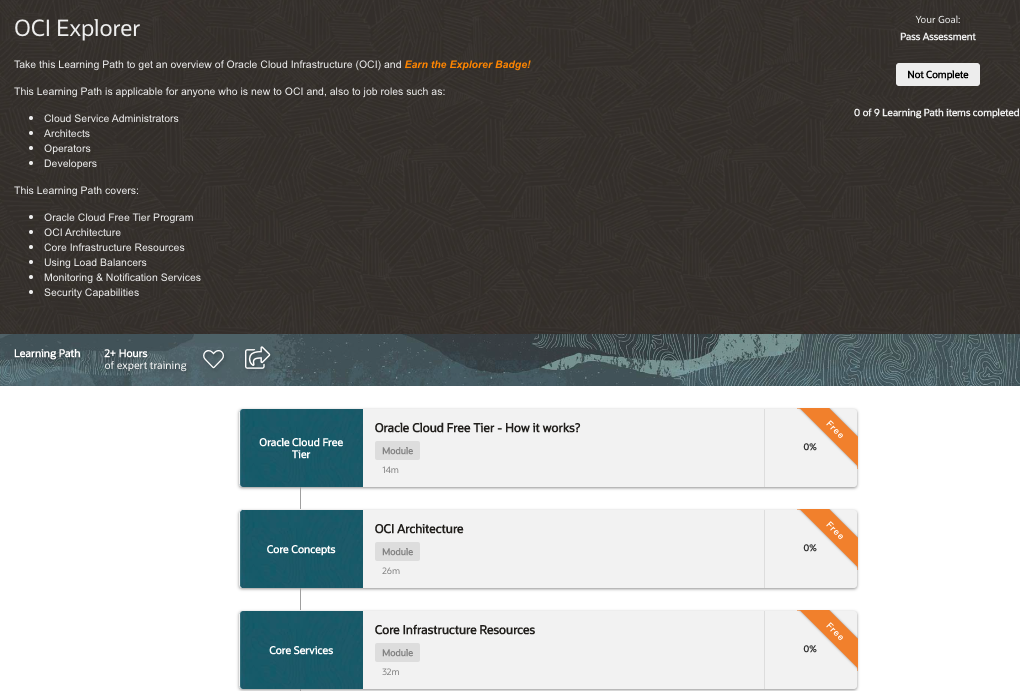This screenshot has width=1020, height=691.
Task: Click the 'Learning Path' label in banner
Action: [x=47, y=353]
